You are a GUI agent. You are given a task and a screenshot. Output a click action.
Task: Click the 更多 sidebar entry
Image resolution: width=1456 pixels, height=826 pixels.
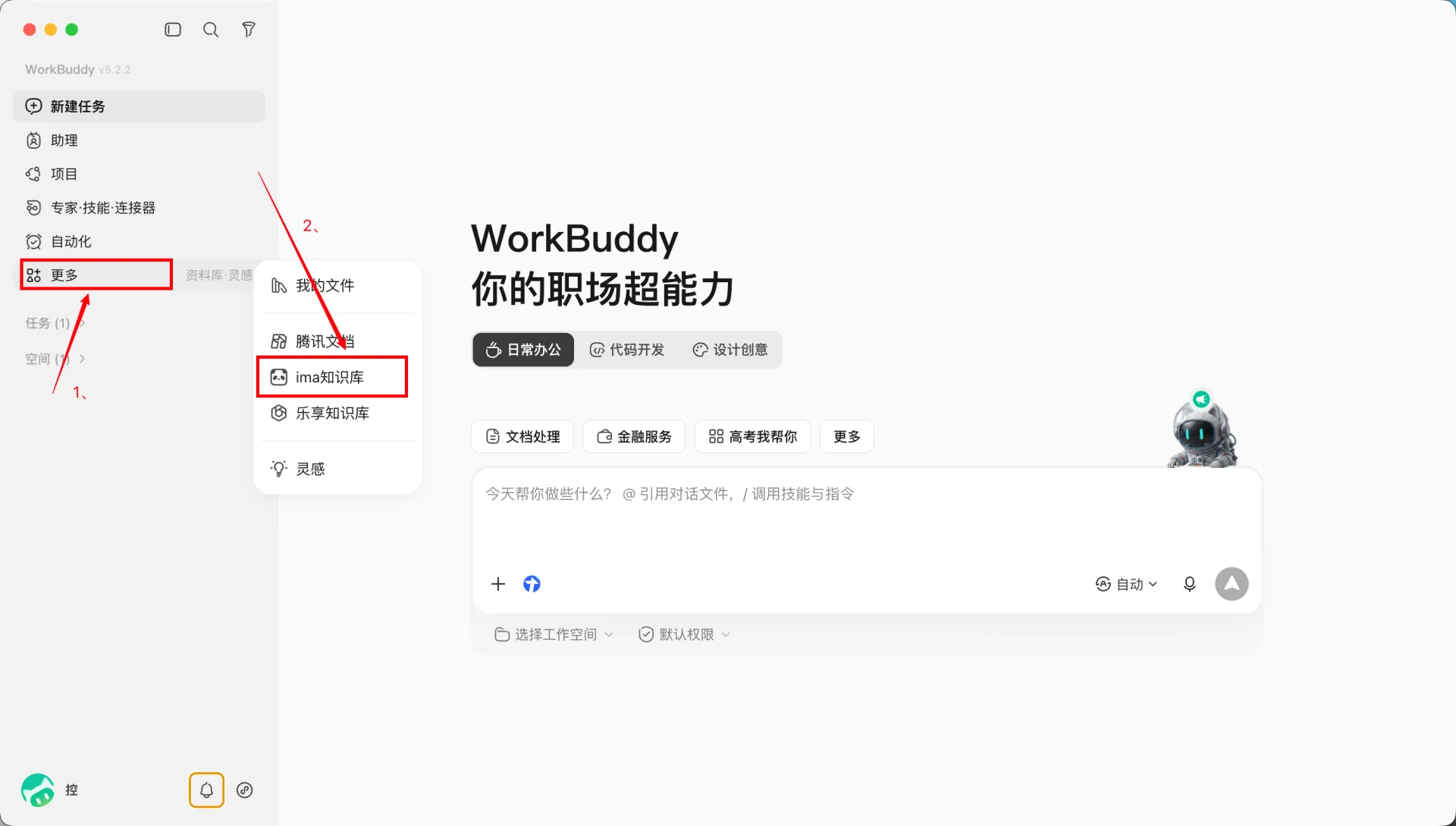(96, 275)
